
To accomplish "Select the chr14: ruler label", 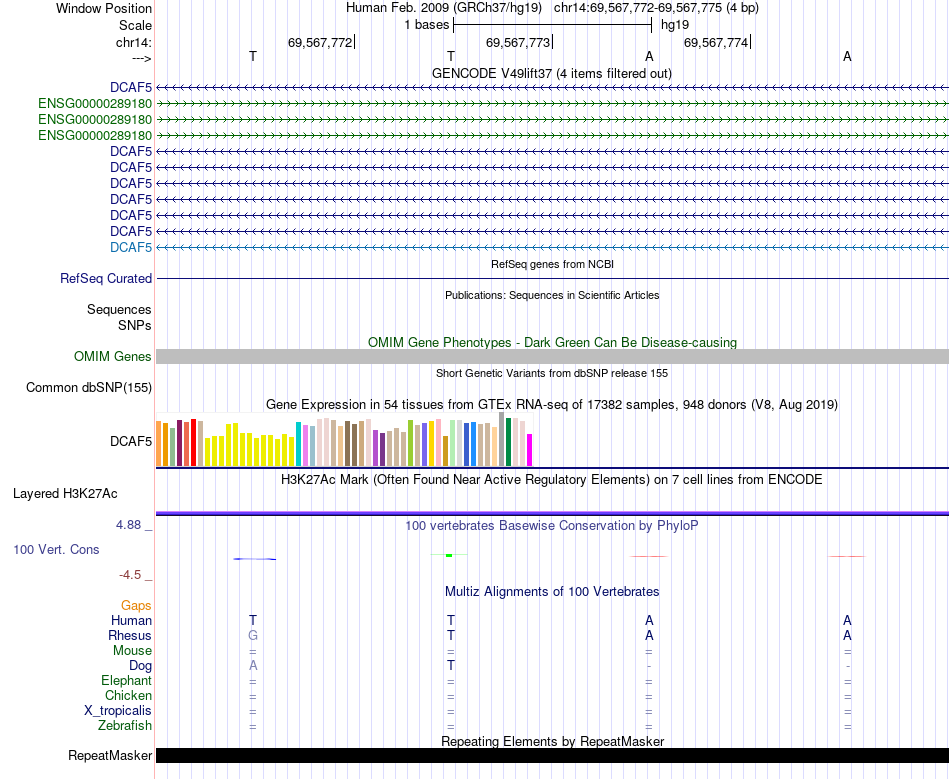I will [134, 42].
